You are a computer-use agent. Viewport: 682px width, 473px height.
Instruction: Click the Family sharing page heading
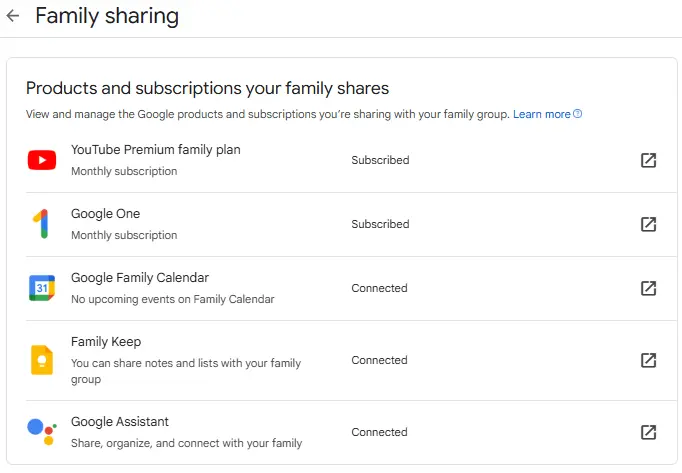pos(107,16)
